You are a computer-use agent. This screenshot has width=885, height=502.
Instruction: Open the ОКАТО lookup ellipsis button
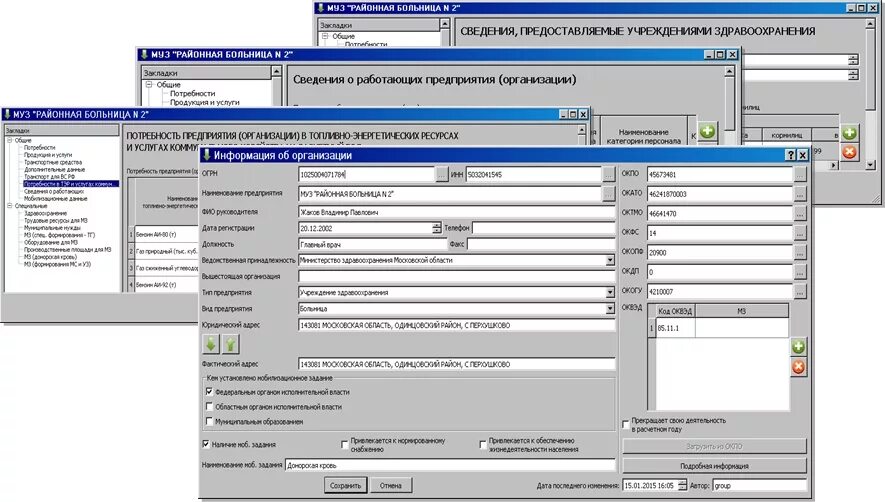[799, 194]
